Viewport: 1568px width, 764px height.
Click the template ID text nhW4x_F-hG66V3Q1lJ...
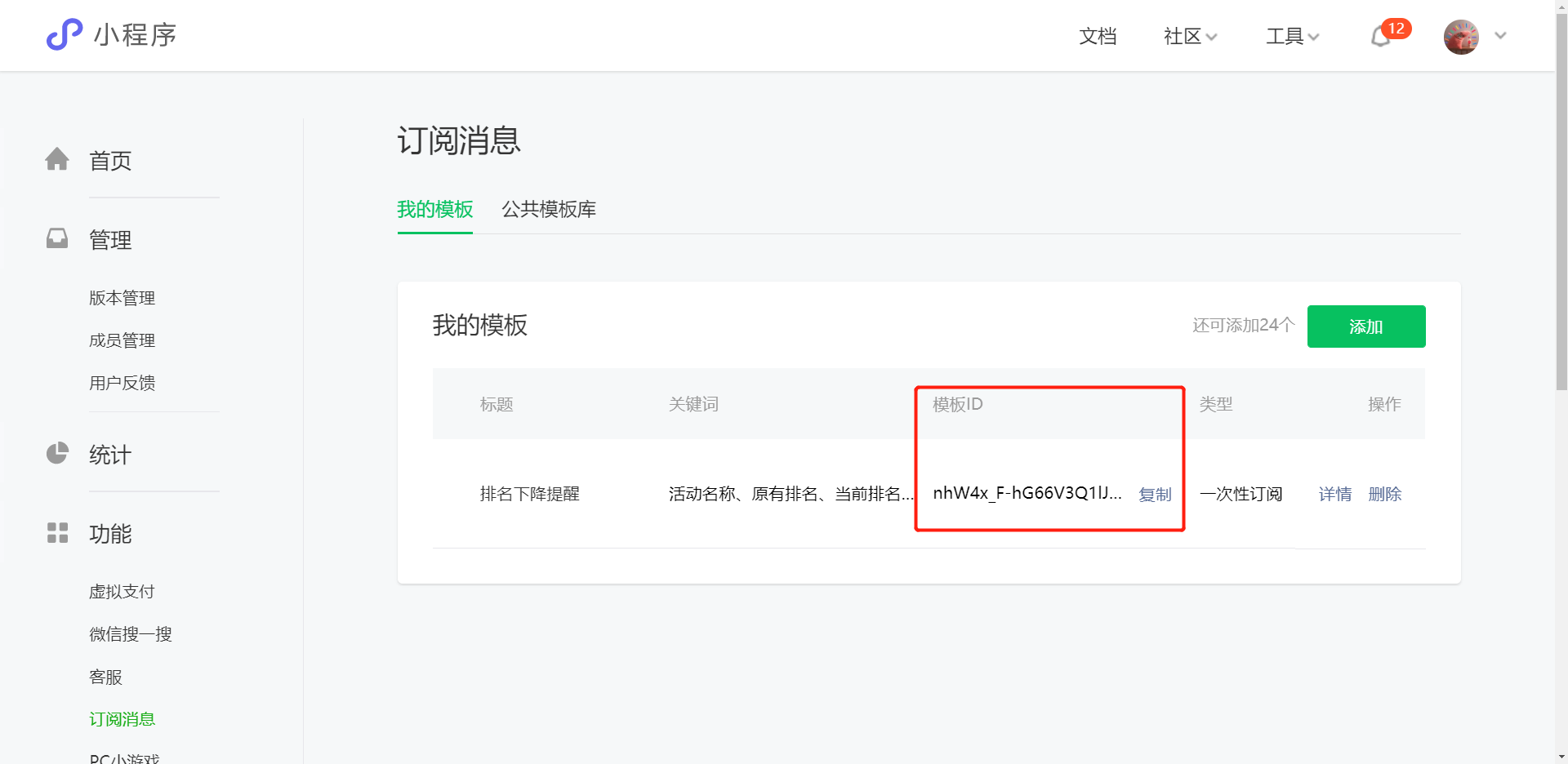[x=1027, y=493]
